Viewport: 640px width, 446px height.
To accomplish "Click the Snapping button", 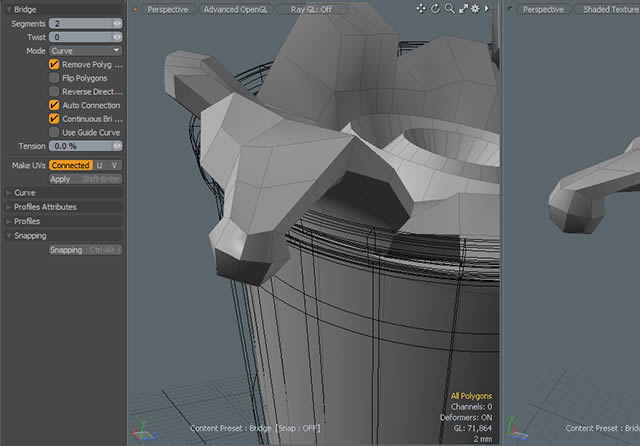I will tap(66, 250).
